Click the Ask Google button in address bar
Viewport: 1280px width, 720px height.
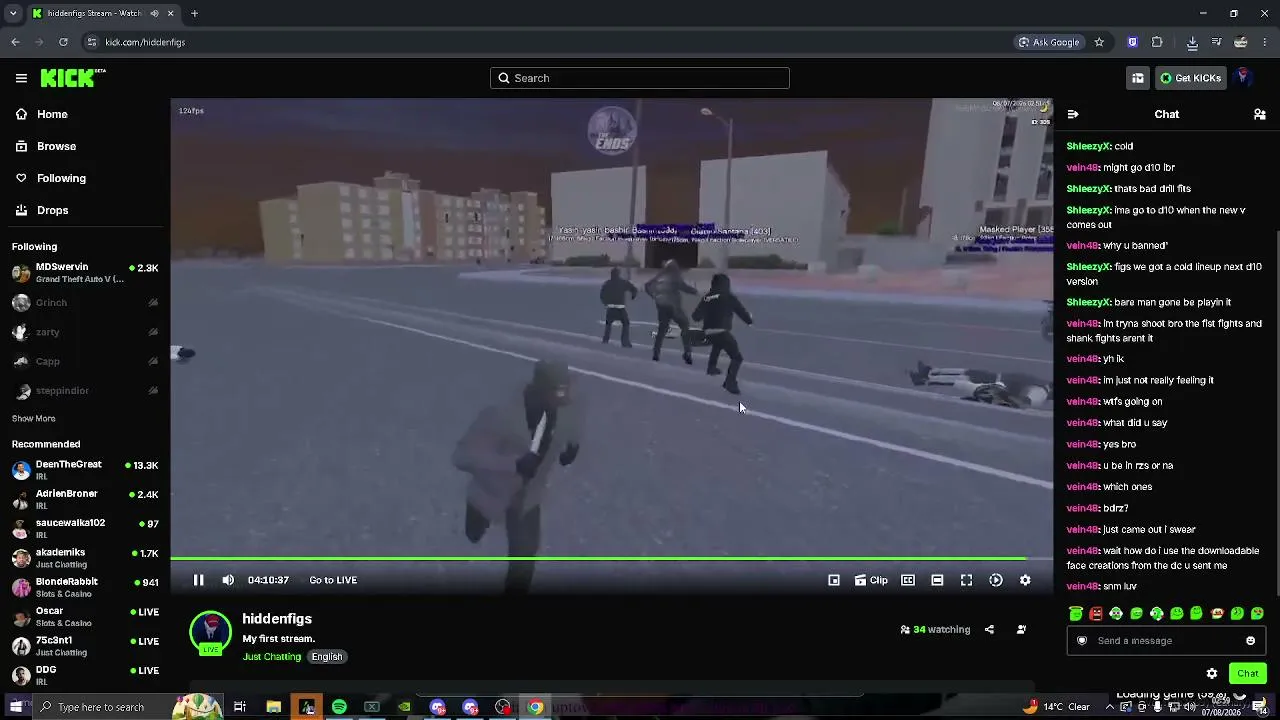tap(1049, 42)
